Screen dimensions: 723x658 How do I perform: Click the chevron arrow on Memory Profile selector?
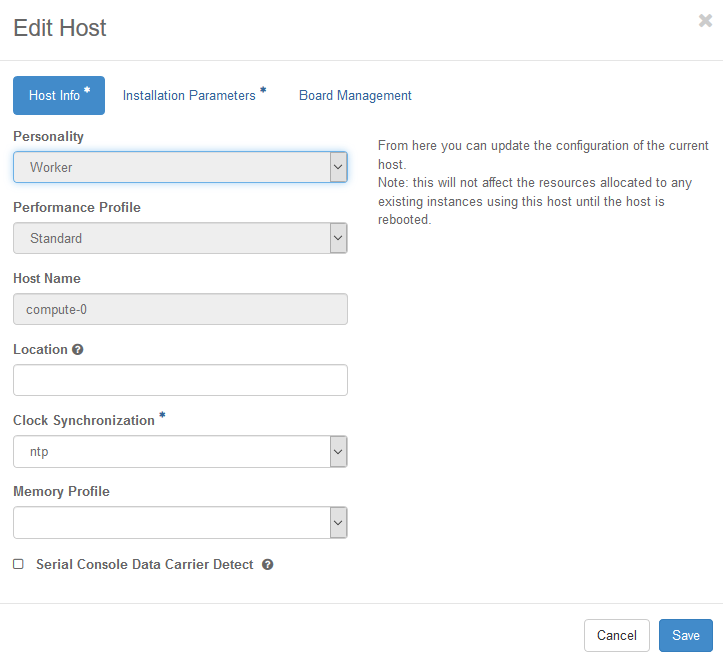click(338, 523)
